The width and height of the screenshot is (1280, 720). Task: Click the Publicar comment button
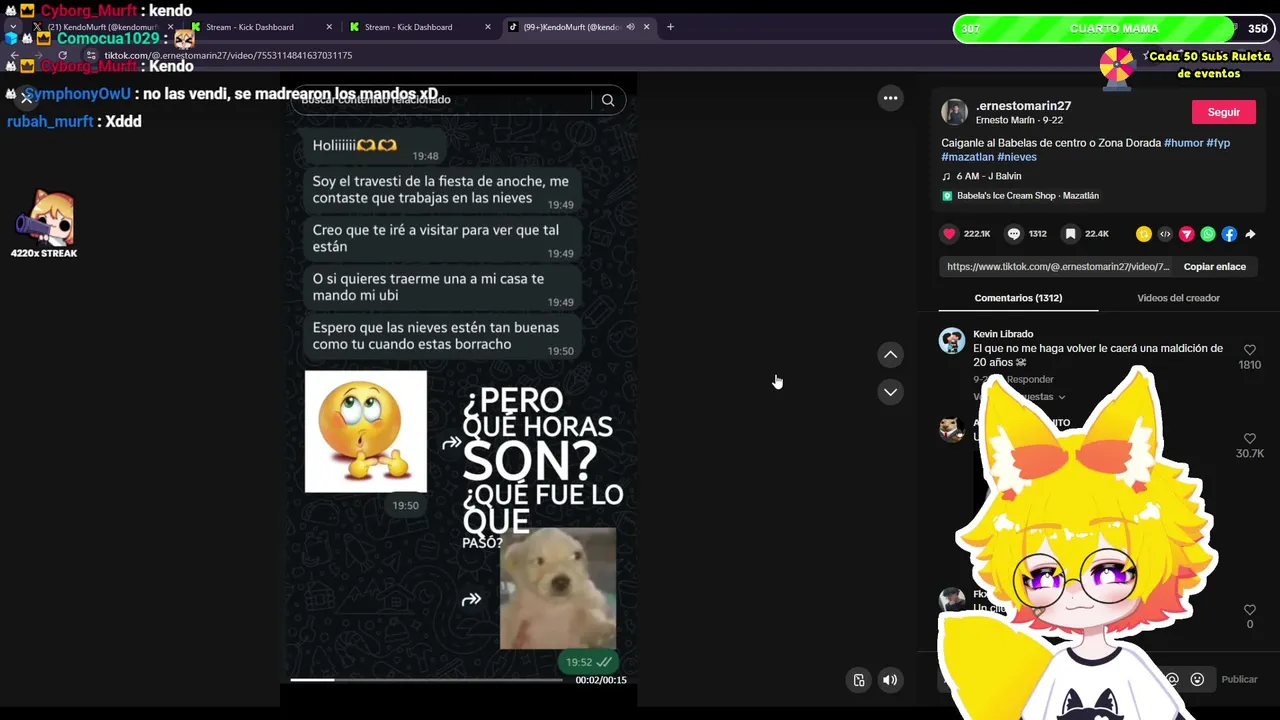click(x=1239, y=679)
